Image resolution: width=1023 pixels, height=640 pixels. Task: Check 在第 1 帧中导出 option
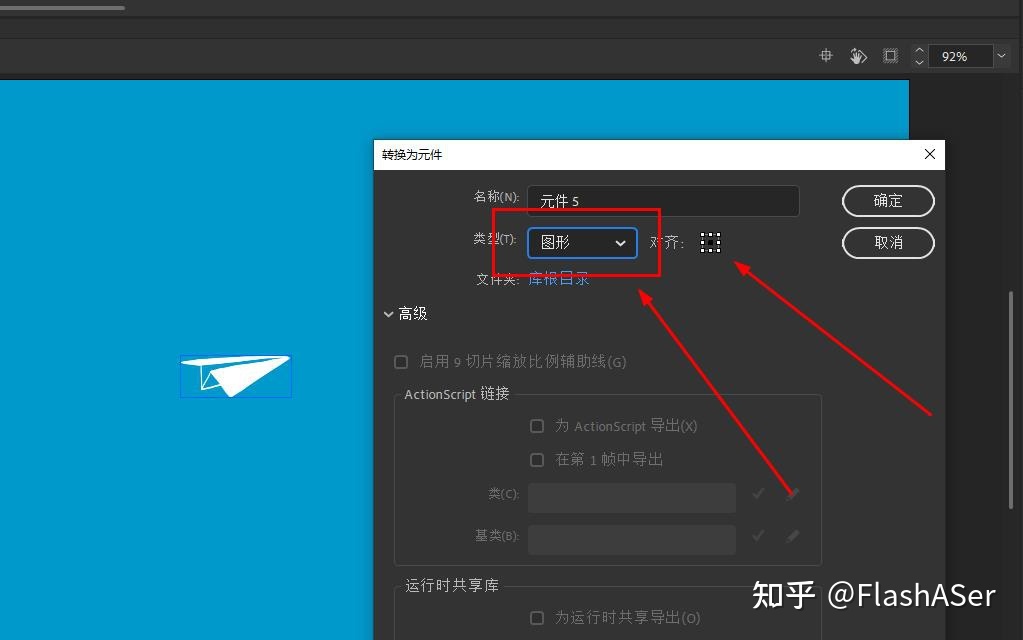pyautogui.click(x=537, y=460)
